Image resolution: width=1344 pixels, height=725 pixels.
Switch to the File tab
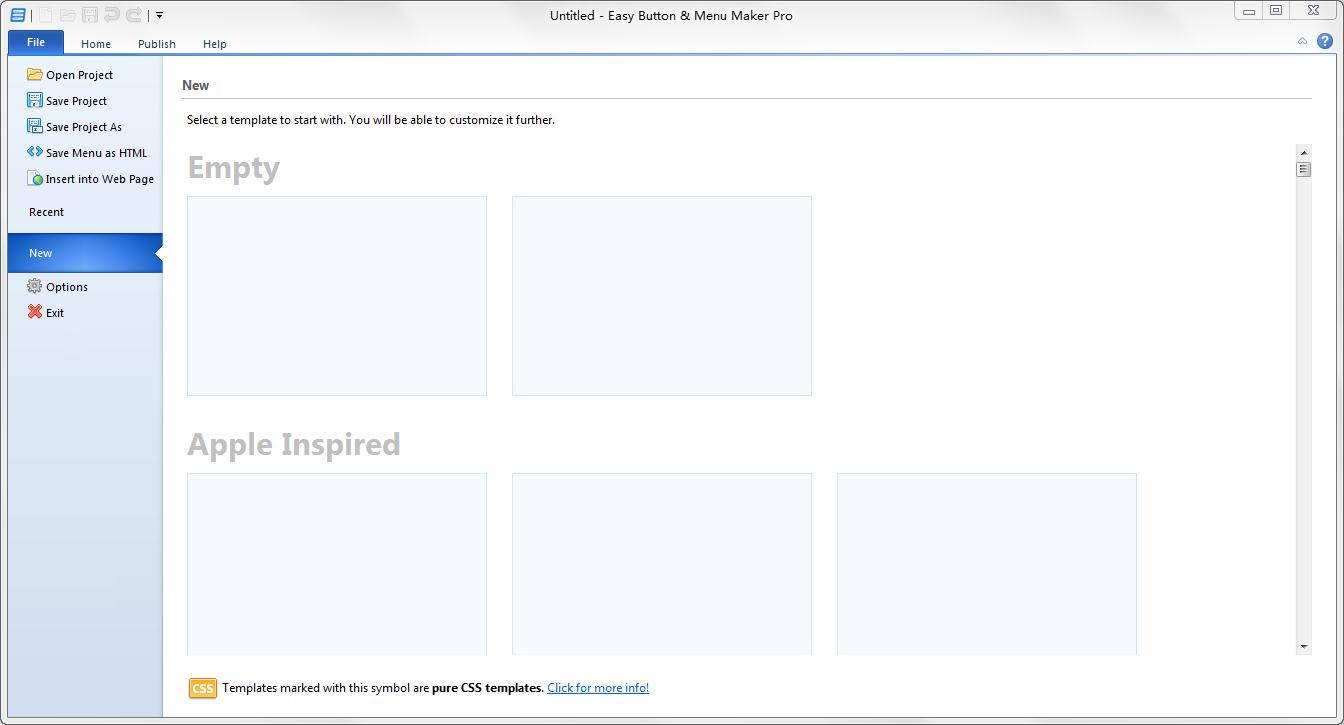pos(36,42)
